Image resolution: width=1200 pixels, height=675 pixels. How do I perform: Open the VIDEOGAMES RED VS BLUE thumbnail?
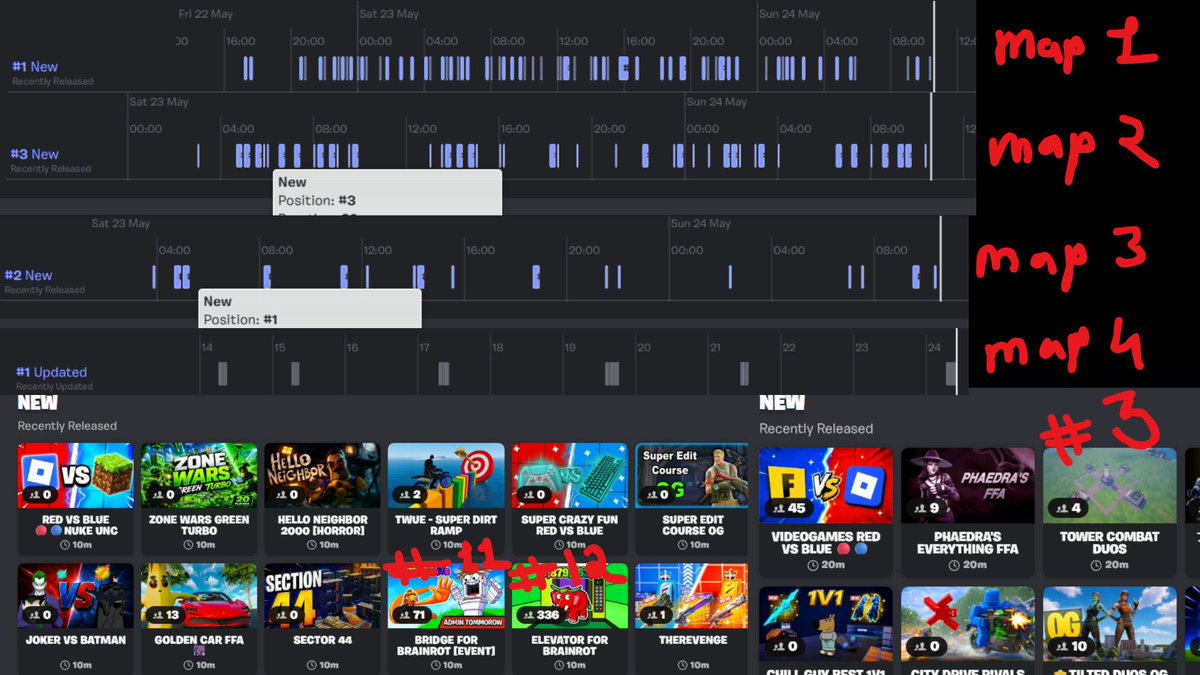point(826,485)
